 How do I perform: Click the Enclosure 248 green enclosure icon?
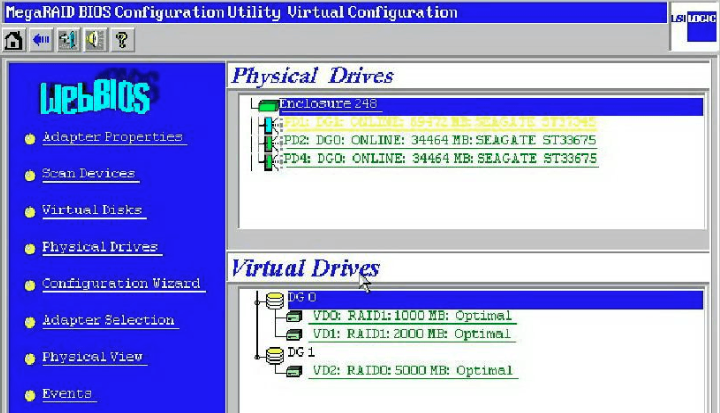268,105
